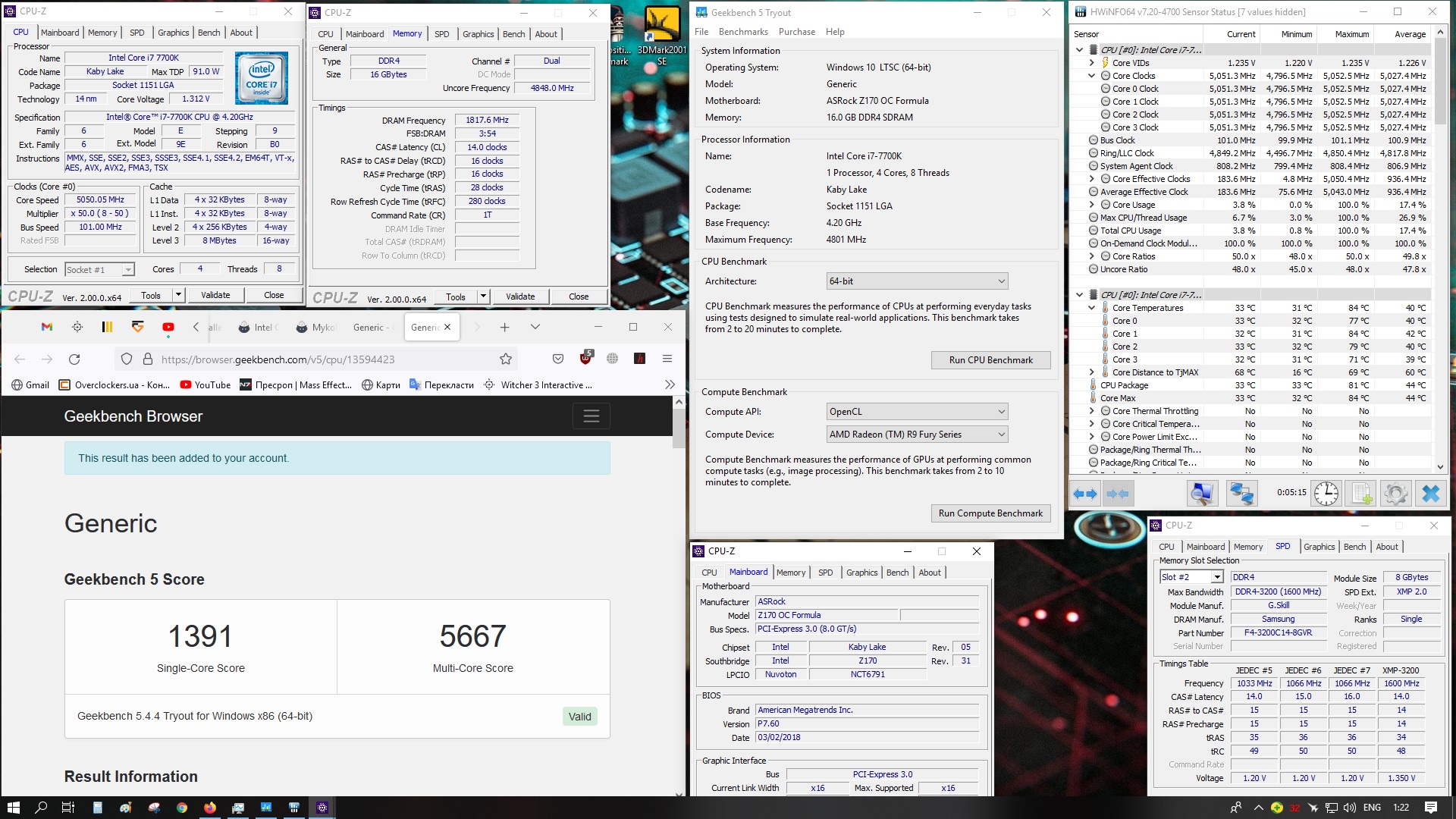Click Run CPU Benchmark button
1456x819 pixels.
click(990, 360)
